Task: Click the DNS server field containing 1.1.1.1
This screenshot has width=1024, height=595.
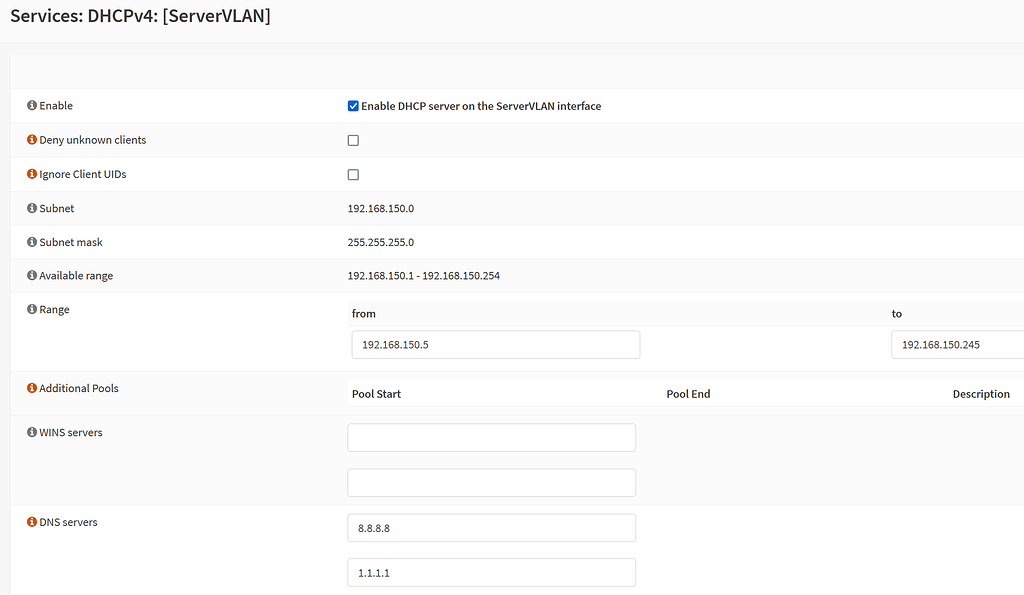Action: 491,573
